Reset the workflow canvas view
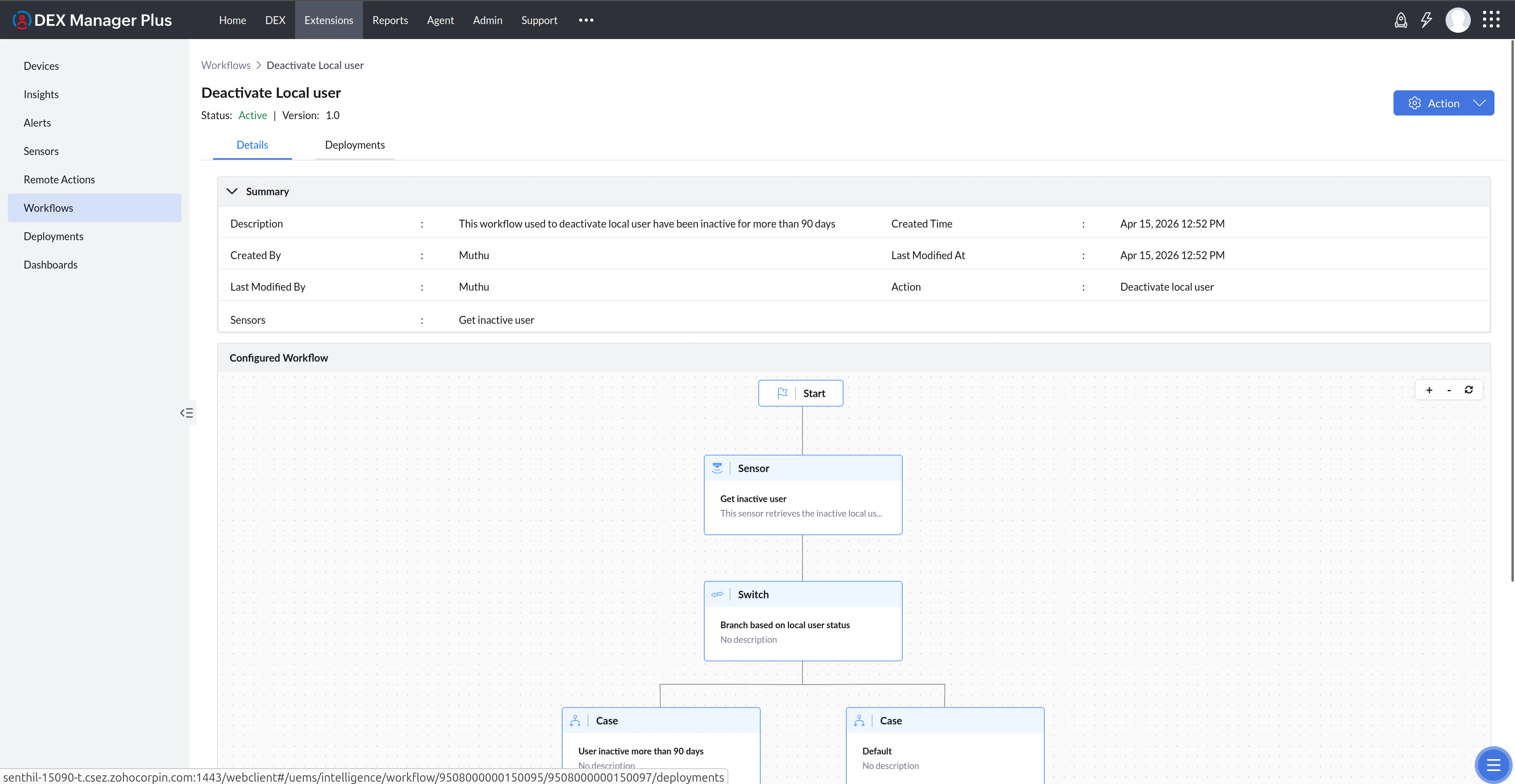This screenshot has width=1515, height=784. tap(1468, 390)
